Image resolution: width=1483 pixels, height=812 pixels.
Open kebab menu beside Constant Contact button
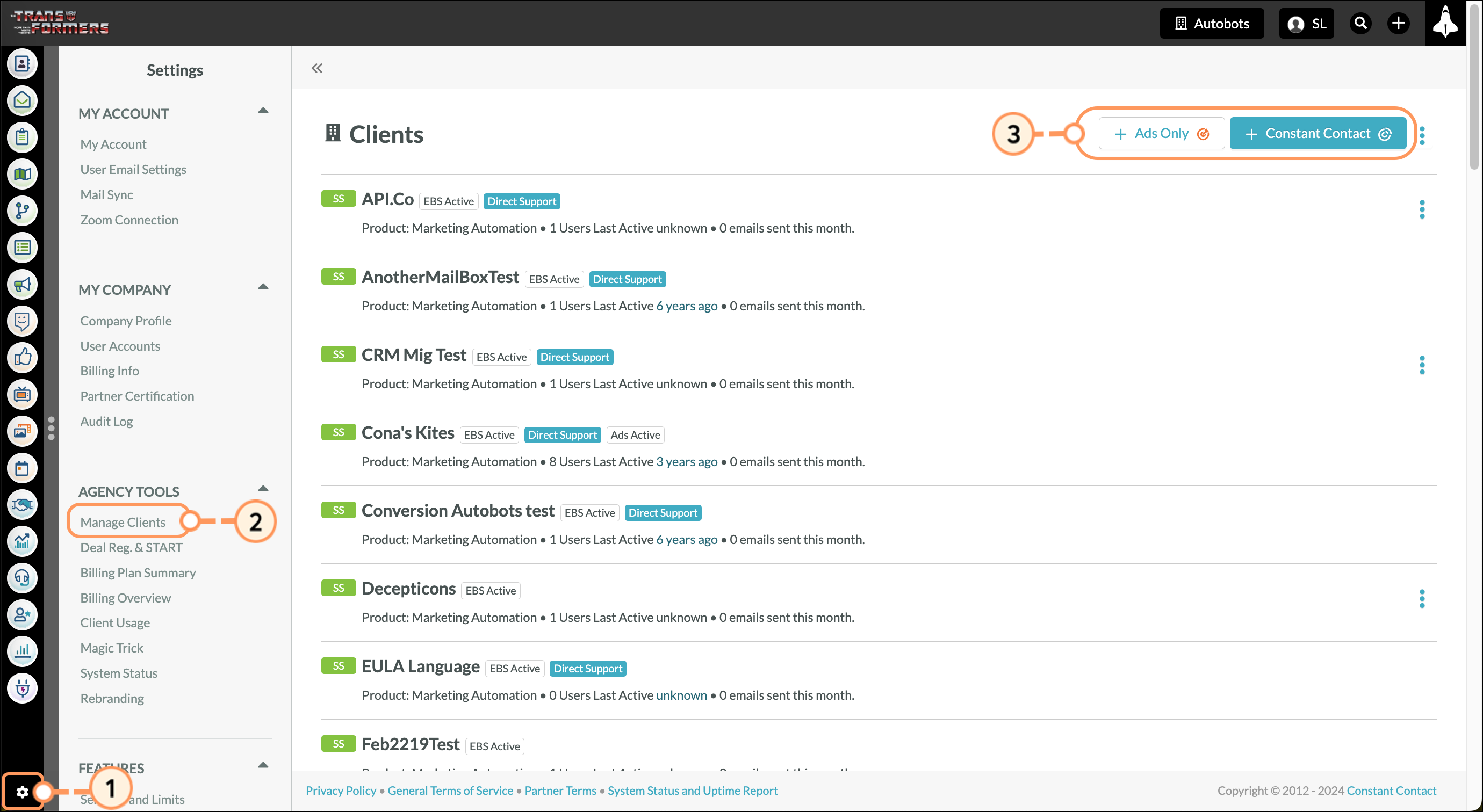pos(1422,135)
